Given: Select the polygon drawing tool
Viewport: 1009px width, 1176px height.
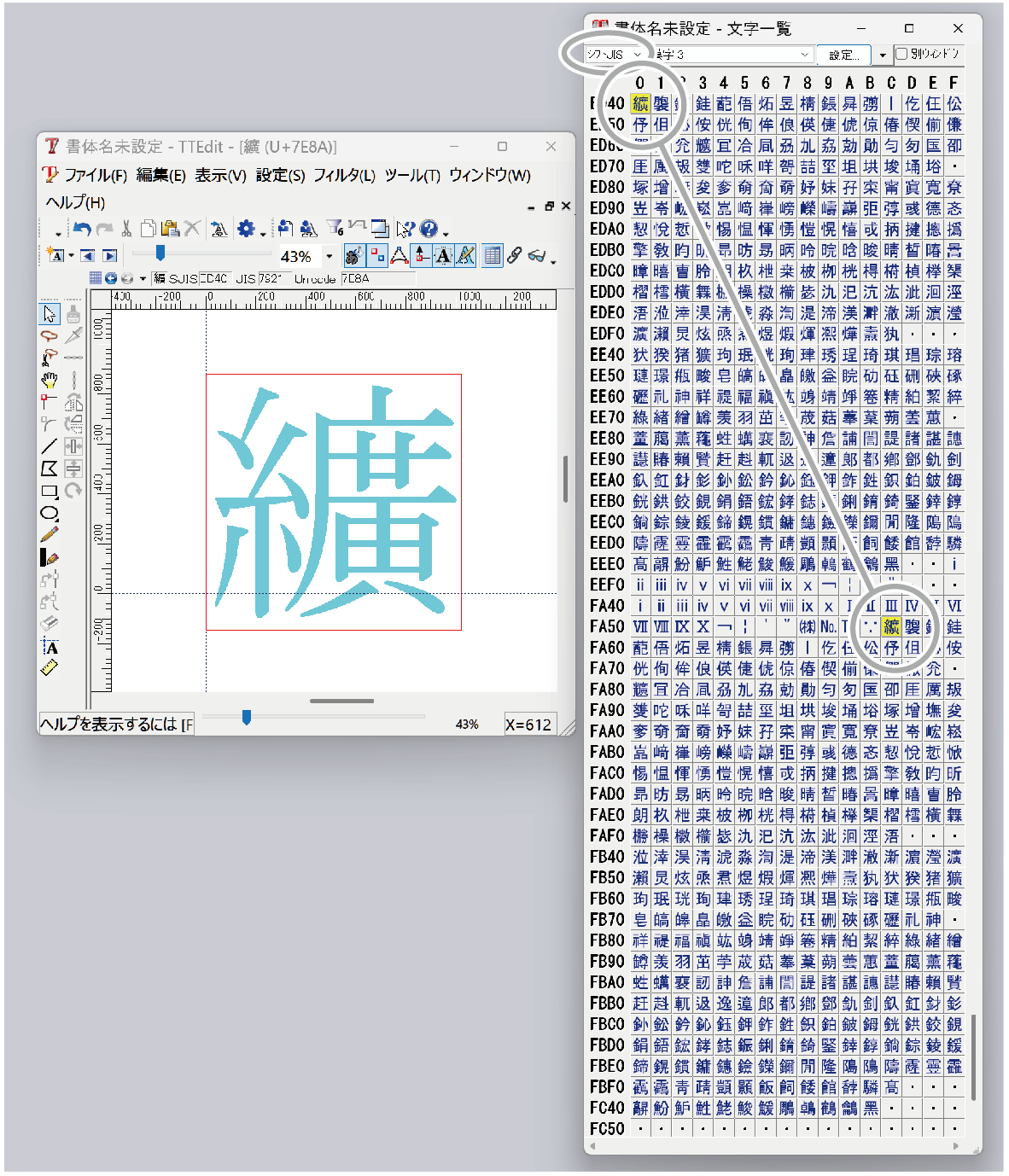Looking at the screenshot, I should click(50, 468).
